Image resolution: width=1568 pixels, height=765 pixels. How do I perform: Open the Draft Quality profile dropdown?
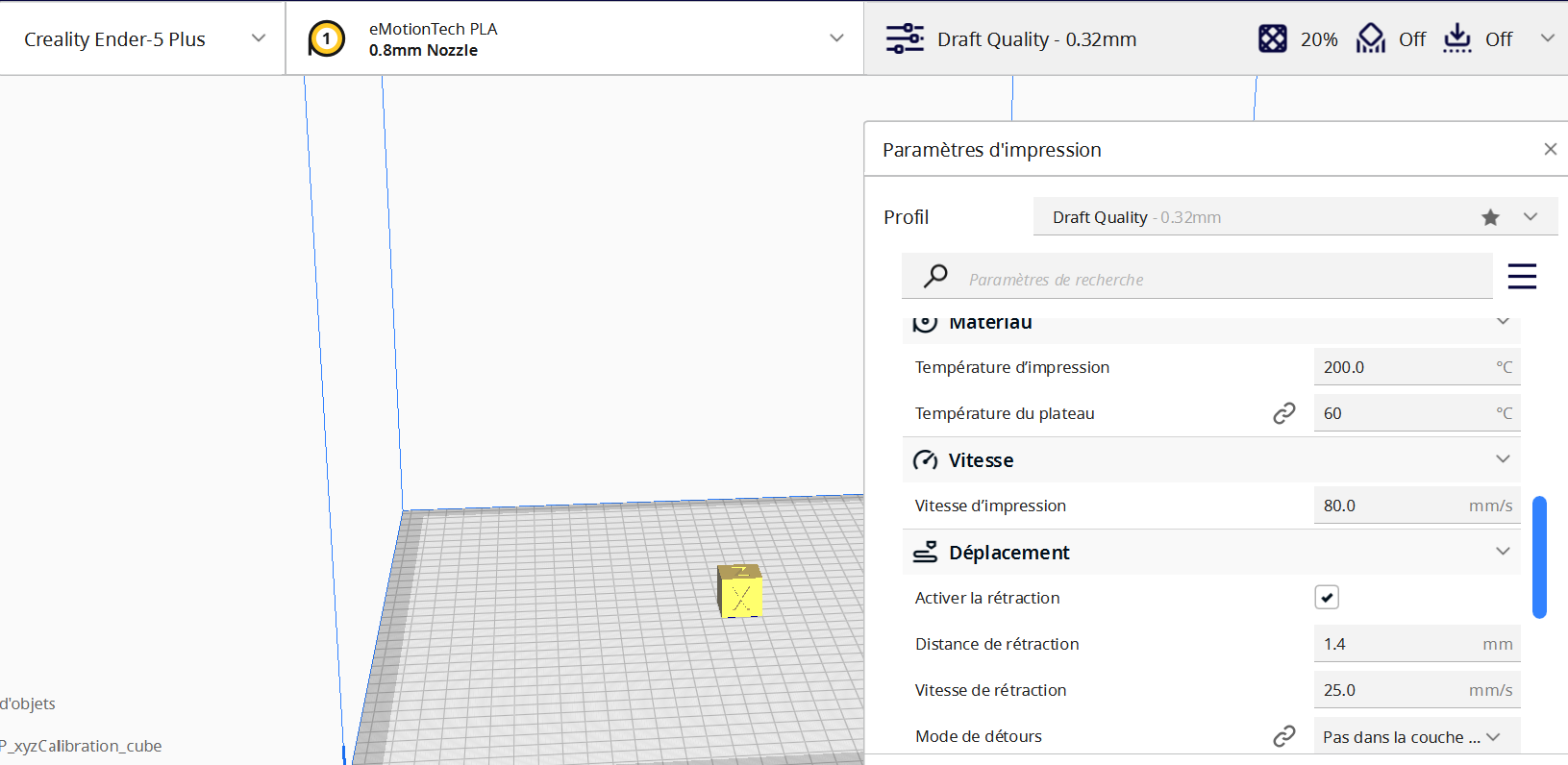(x=1295, y=217)
